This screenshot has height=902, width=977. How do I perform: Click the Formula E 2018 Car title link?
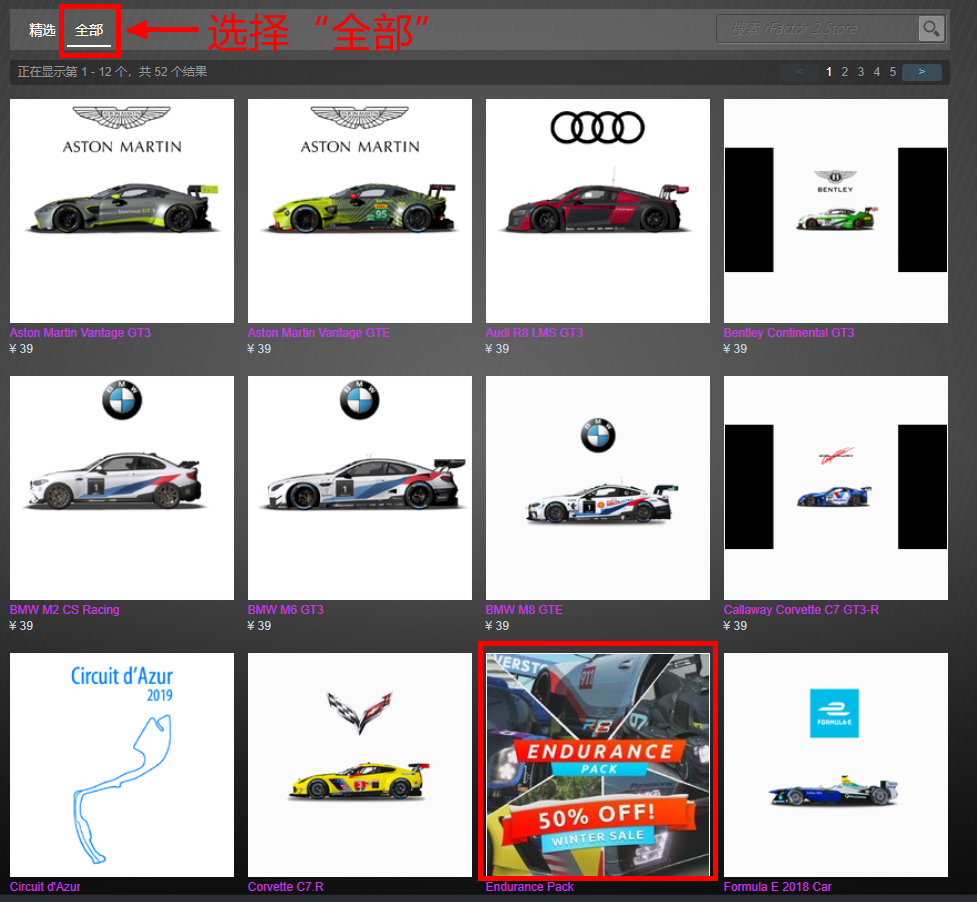(778, 886)
